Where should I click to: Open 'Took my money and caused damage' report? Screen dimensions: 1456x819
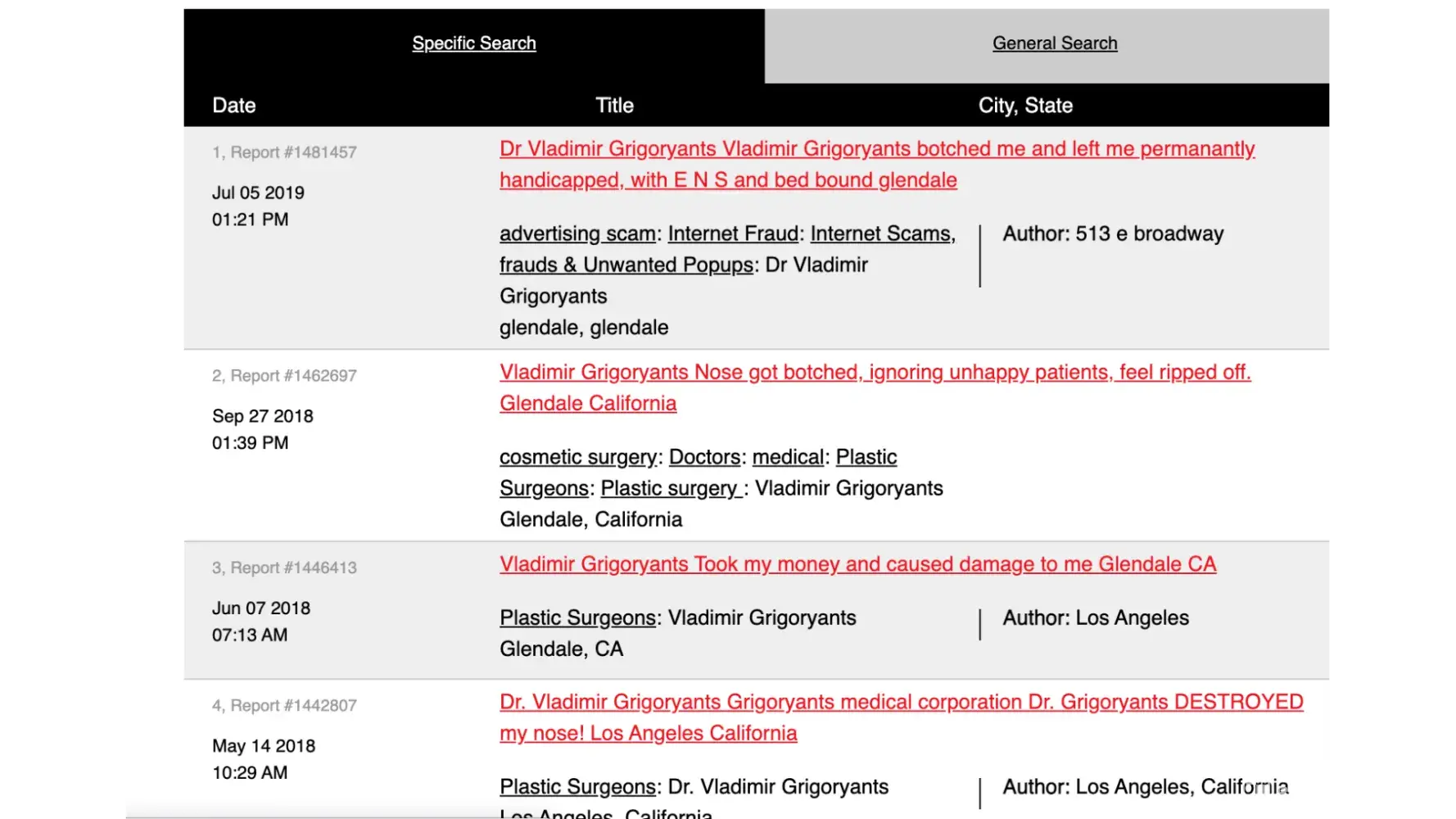tap(857, 564)
